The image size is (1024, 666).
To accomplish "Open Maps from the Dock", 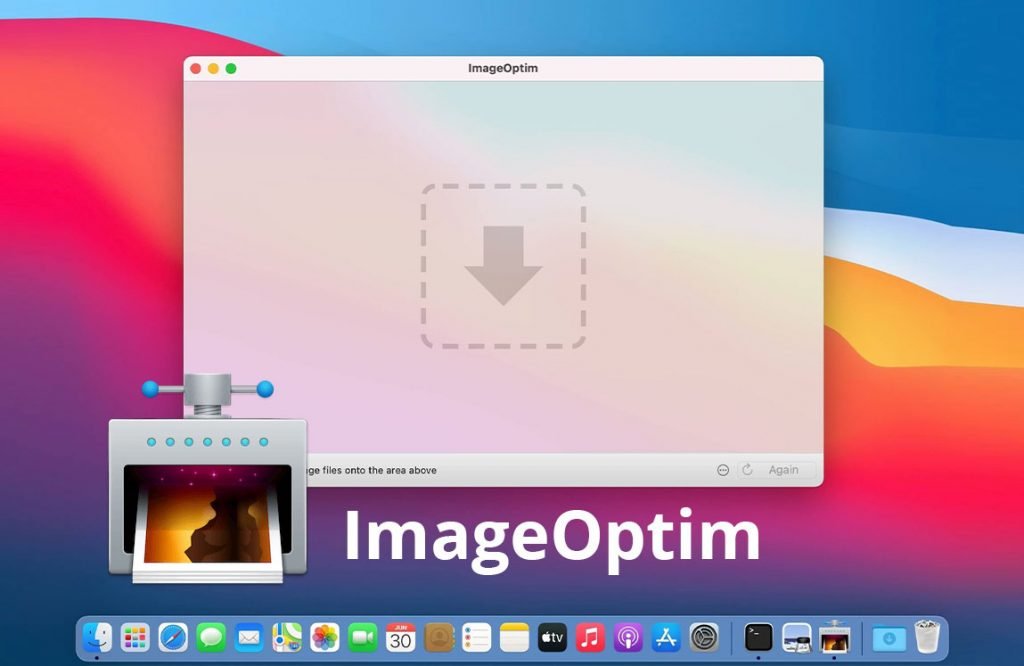I will [287, 637].
